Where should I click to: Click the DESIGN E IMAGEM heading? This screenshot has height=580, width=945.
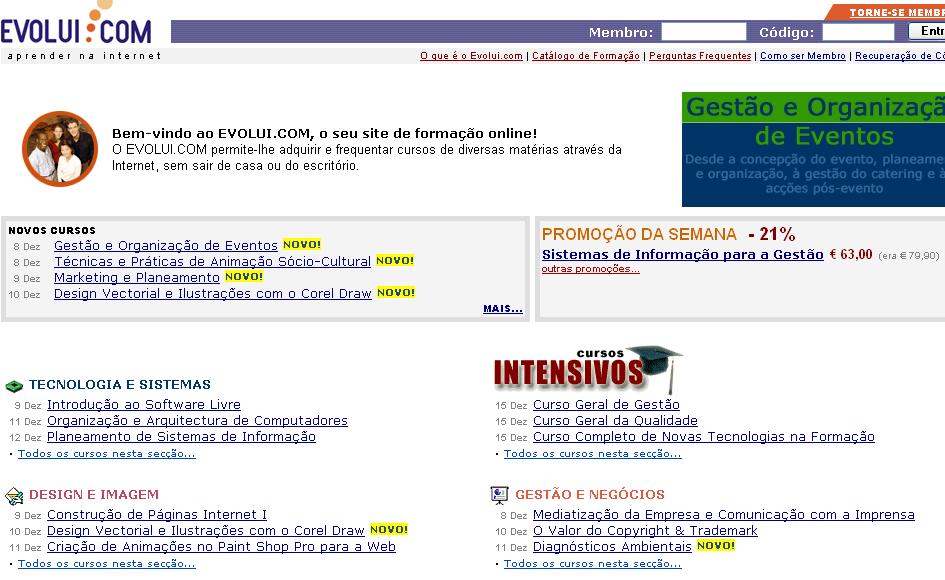(x=94, y=495)
